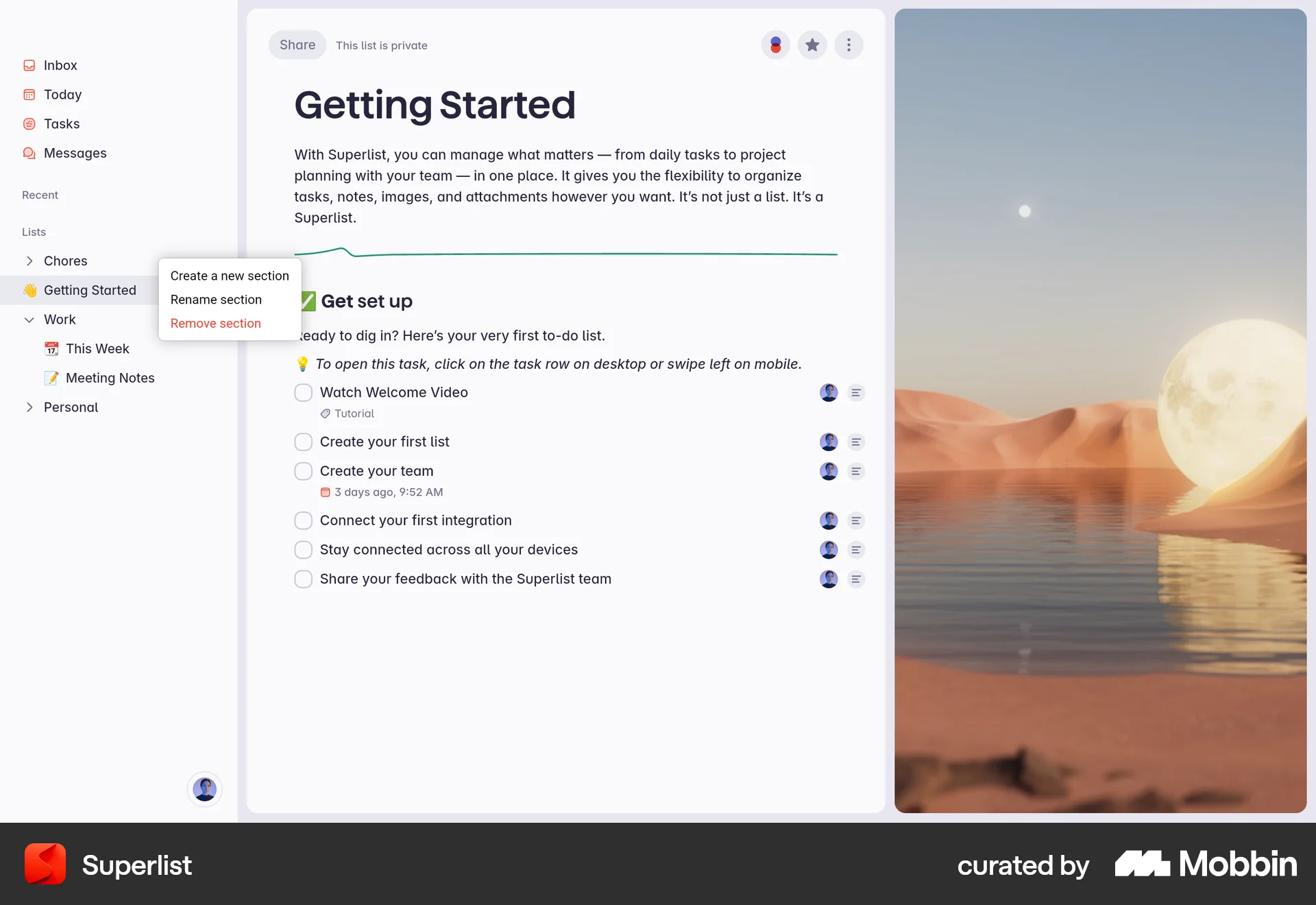
Task: Open the notes icon on Watch Welcome Video
Action: [855, 392]
